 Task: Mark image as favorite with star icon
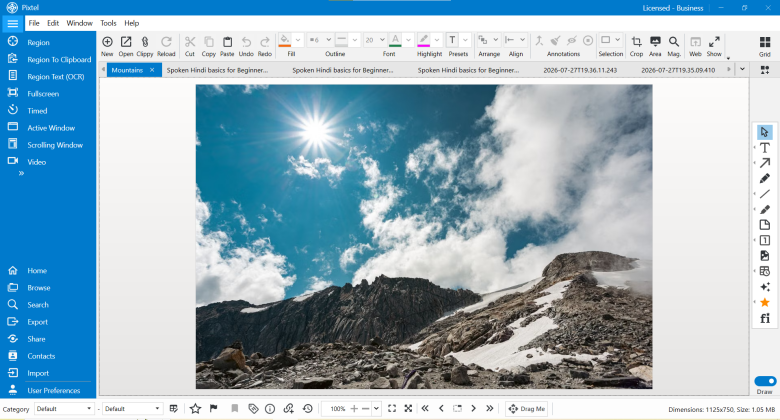195,409
